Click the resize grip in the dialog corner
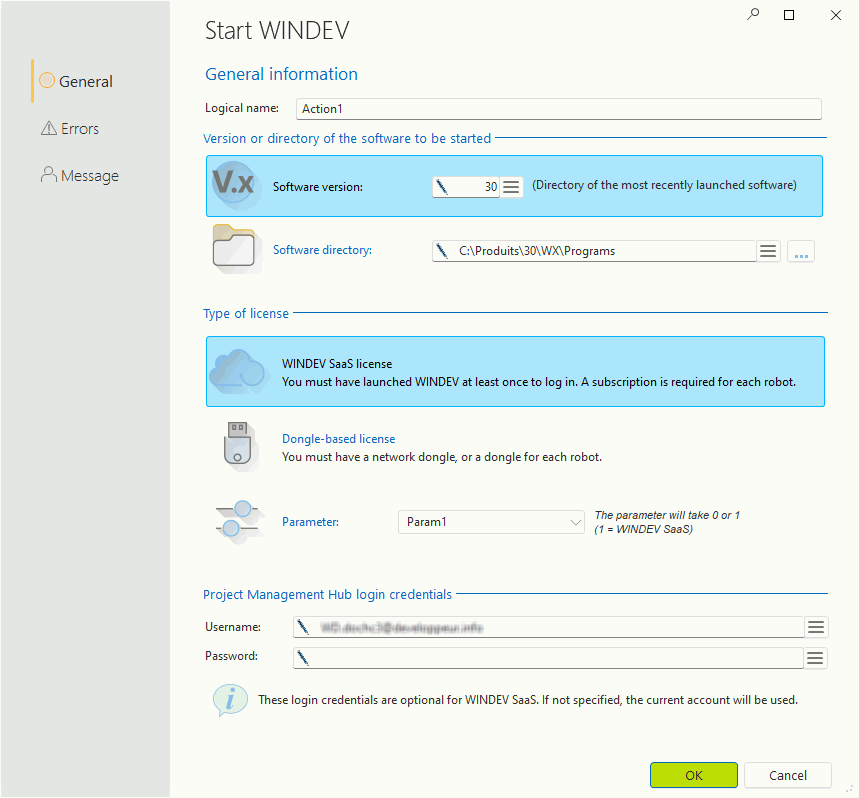This screenshot has height=798, width=859. [849, 789]
